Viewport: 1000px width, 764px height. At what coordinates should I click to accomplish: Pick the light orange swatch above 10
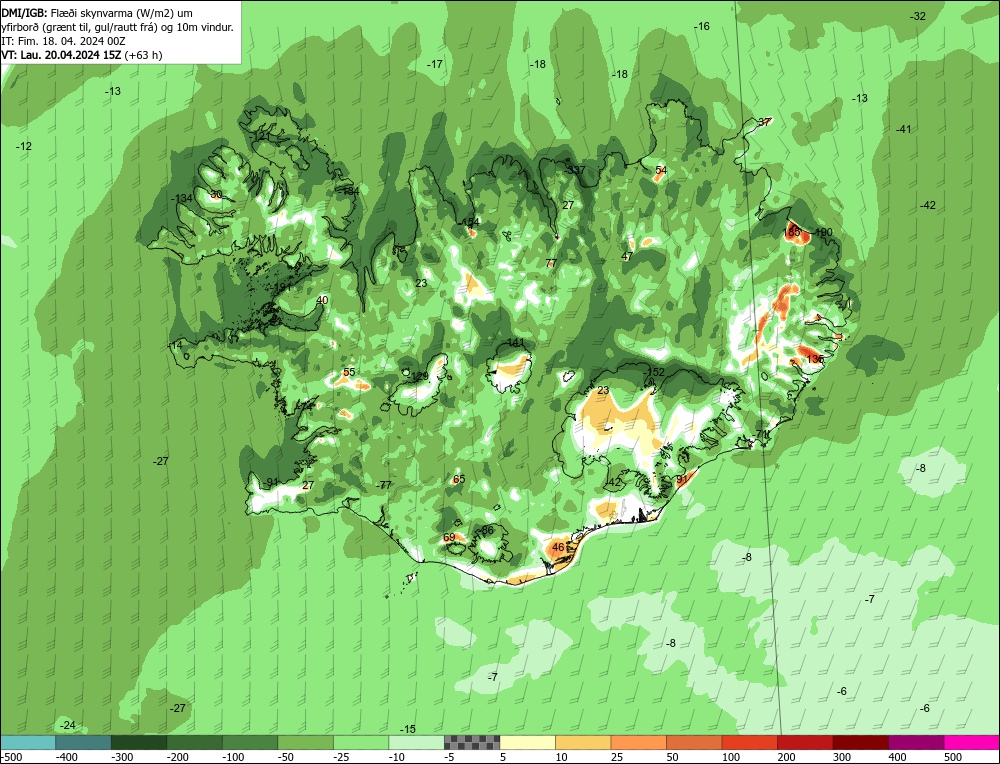click(x=583, y=742)
